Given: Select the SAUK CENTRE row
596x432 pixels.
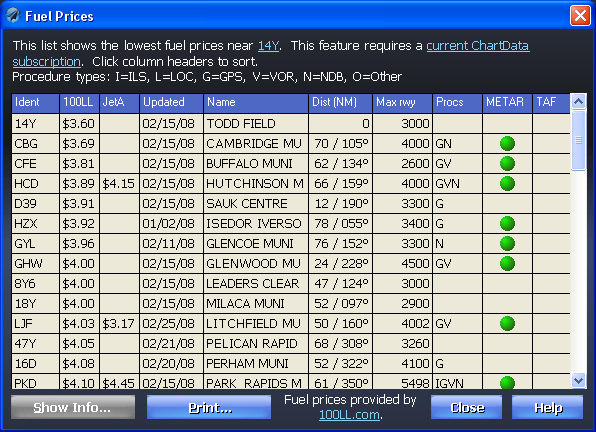Looking at the screenshot, I should pyautogui.click(x=291, y=204).
